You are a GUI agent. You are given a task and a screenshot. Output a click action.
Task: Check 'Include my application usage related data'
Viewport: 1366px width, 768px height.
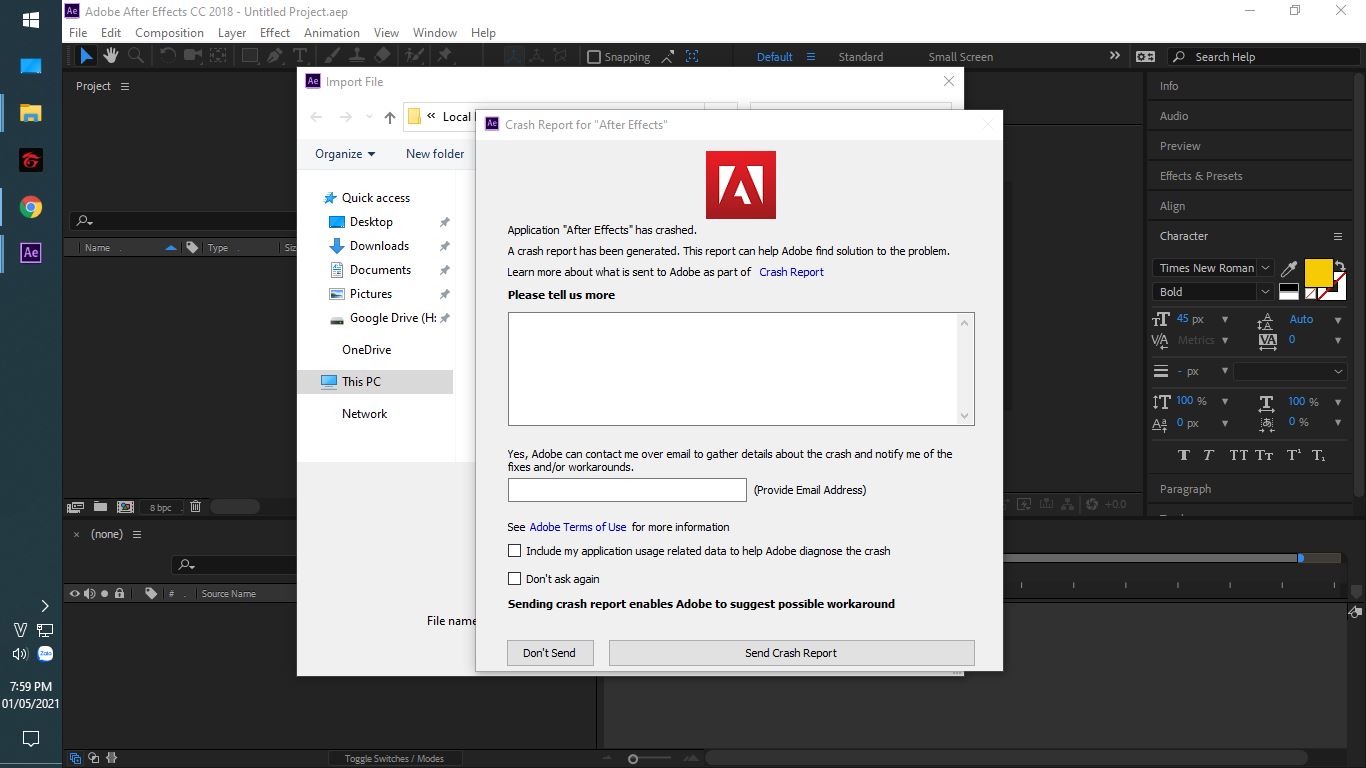point(514,550)
